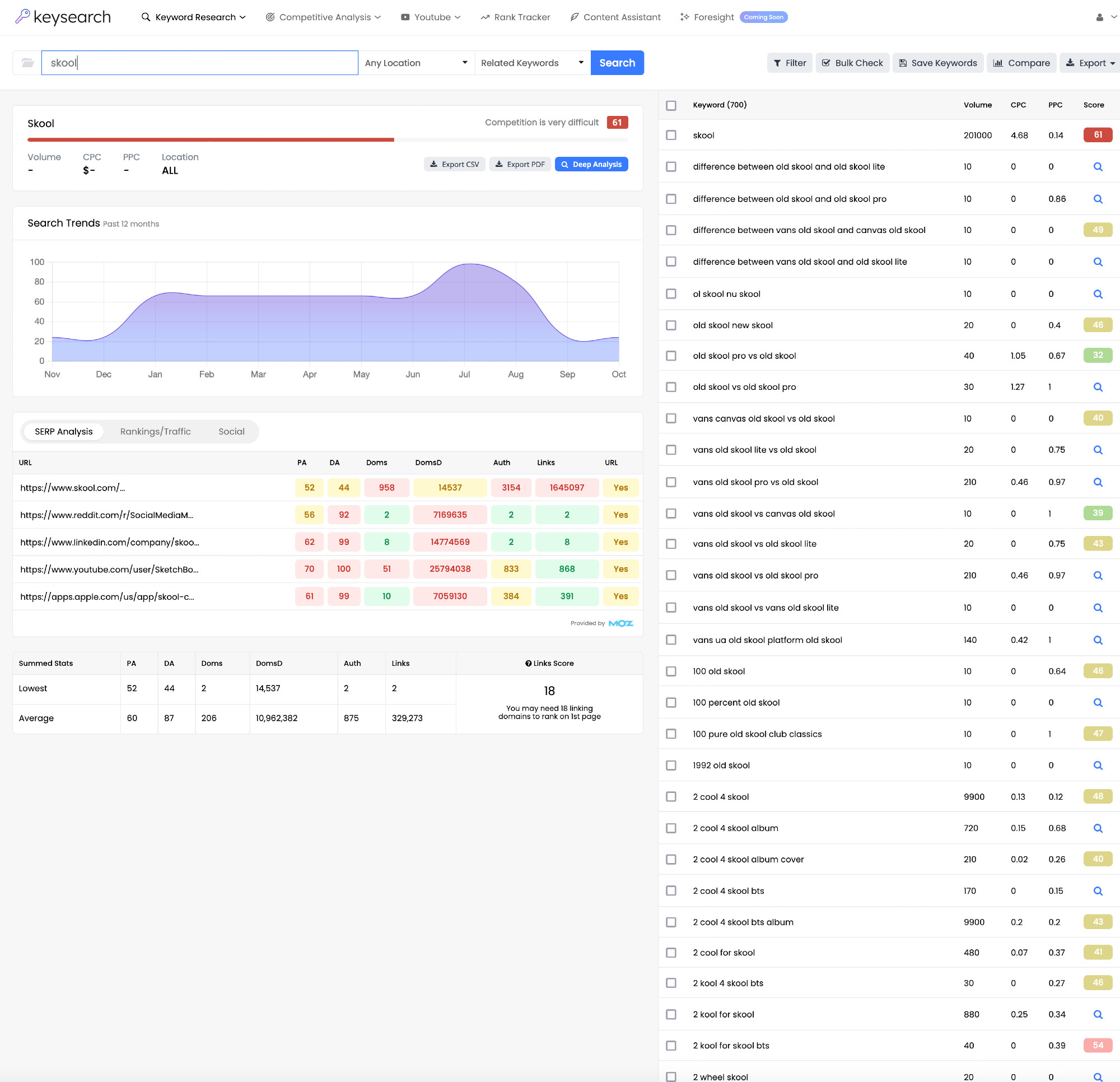Screen dimensions: 1120x1082
Task: Check the 'skool' keyword row checkbox
Action: (671, 136)
